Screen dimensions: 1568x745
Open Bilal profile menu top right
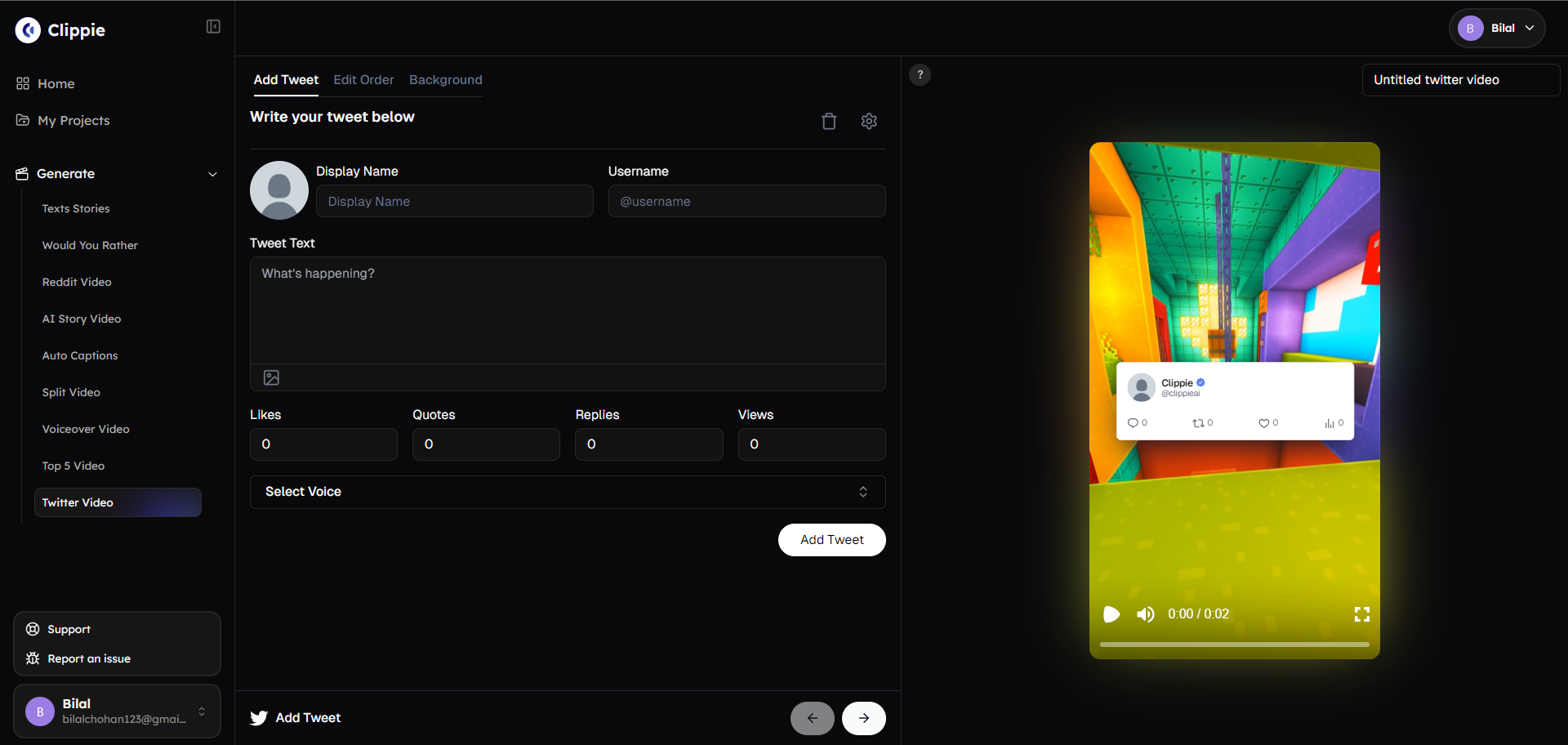pos(1497,28)
